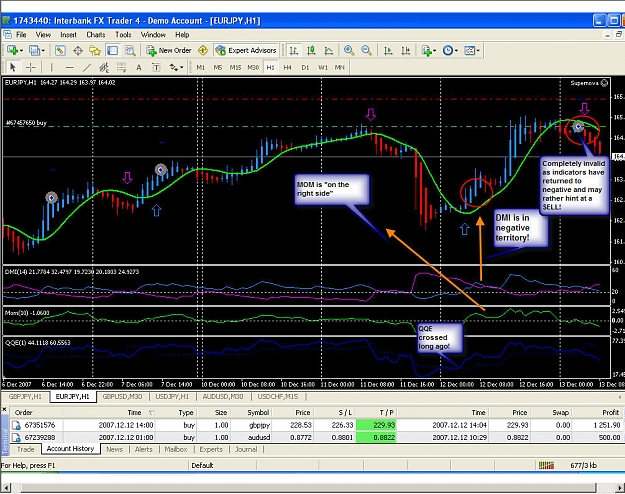Pick the equidistant channel tool

click(104, 67)
